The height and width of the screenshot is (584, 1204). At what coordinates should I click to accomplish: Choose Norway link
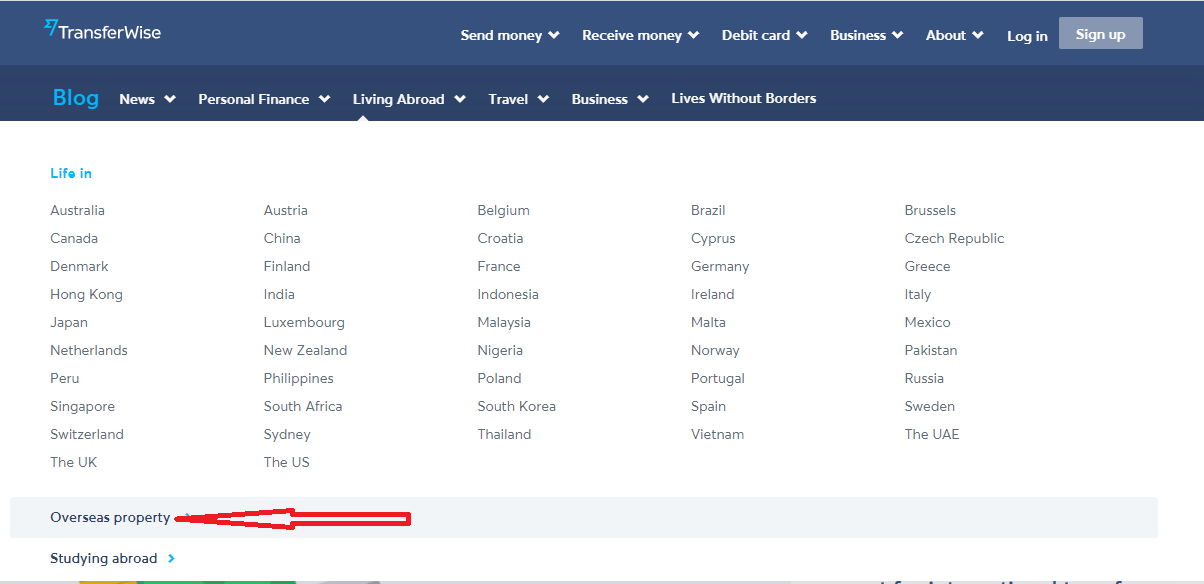coord(715,350)
